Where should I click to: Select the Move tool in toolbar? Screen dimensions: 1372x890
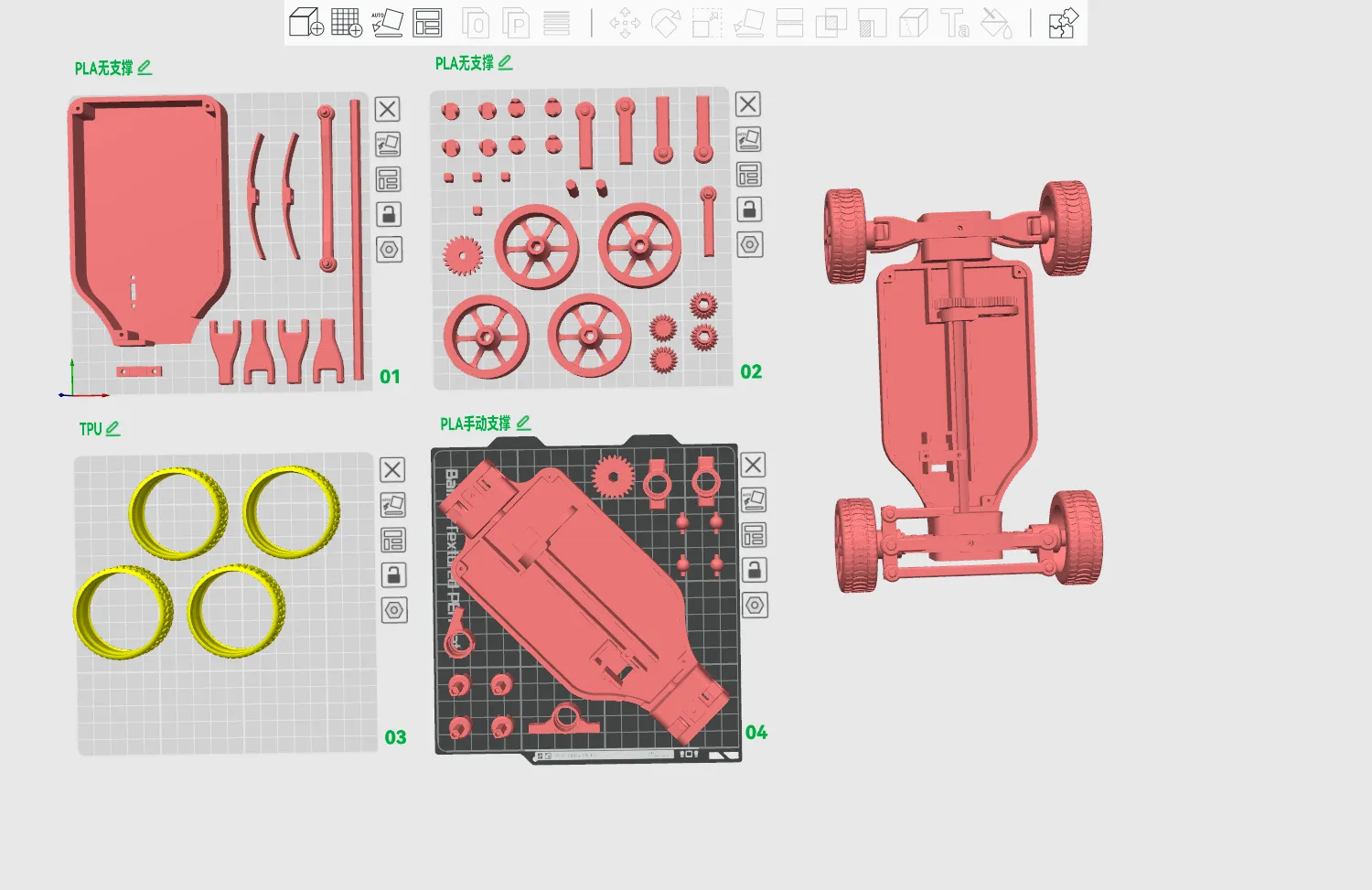pos(625,23)
